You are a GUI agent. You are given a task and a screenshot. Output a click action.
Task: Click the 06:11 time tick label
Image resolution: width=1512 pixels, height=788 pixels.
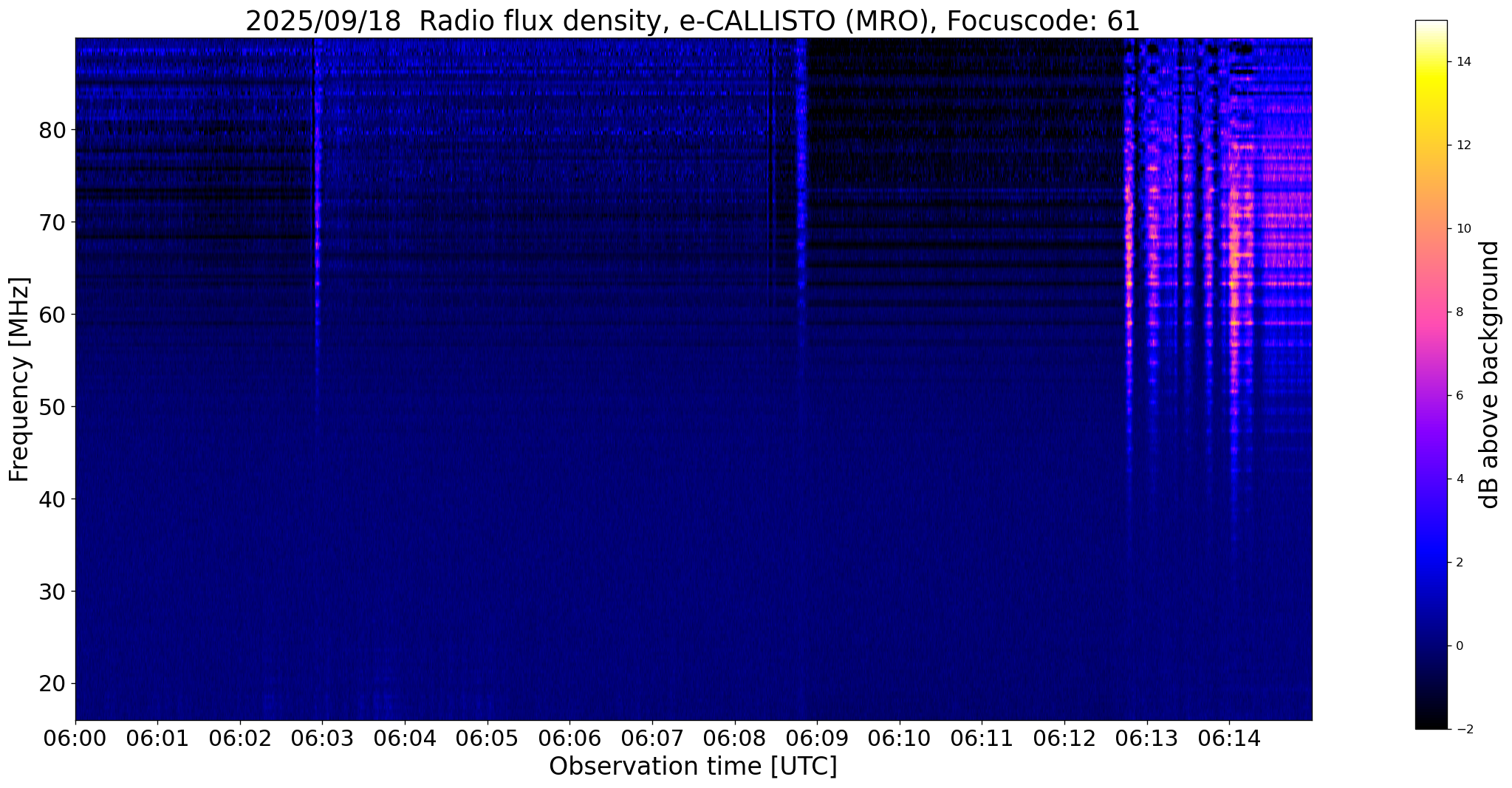[982, 739]
